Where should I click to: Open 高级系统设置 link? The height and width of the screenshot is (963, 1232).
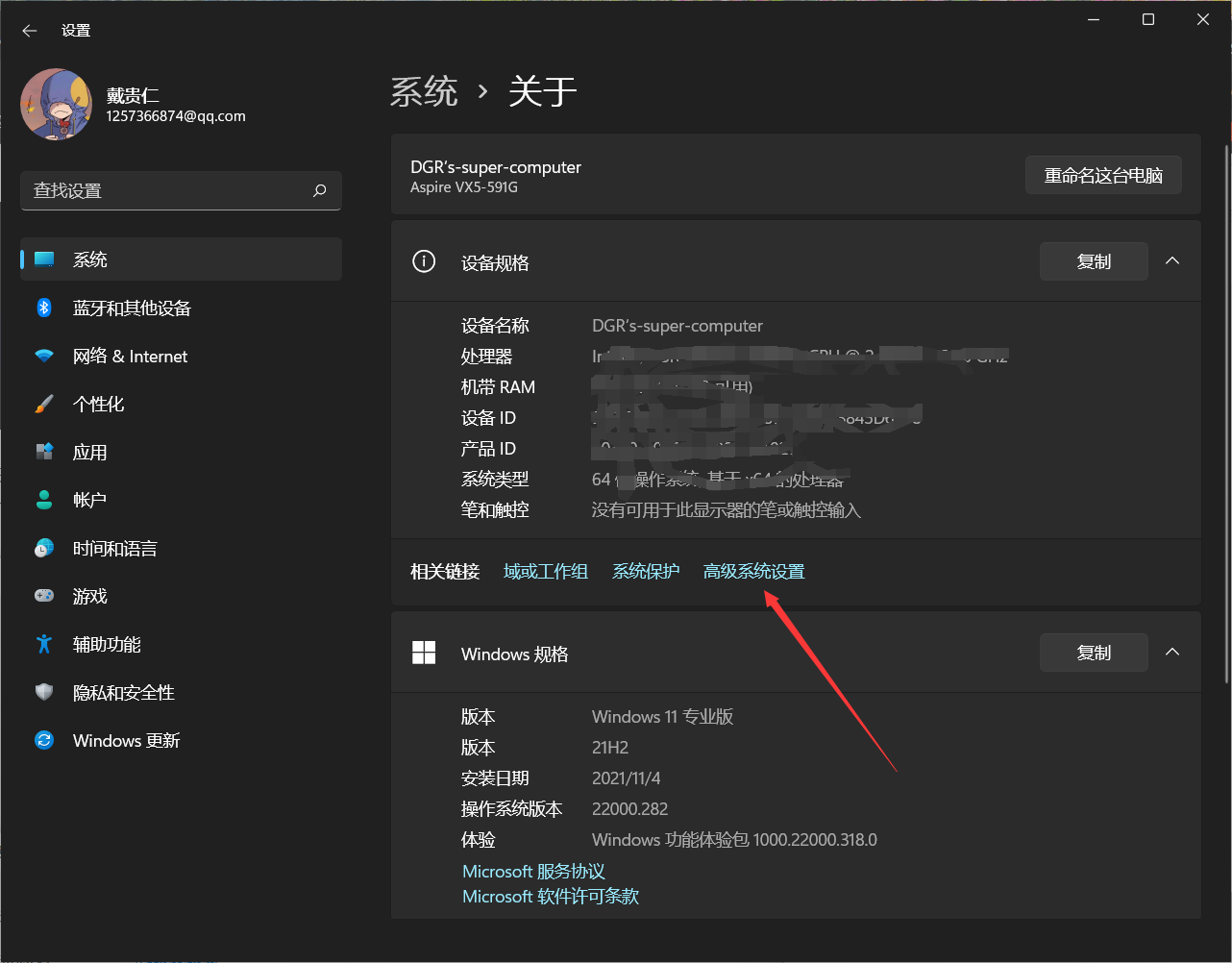(753, 570)
